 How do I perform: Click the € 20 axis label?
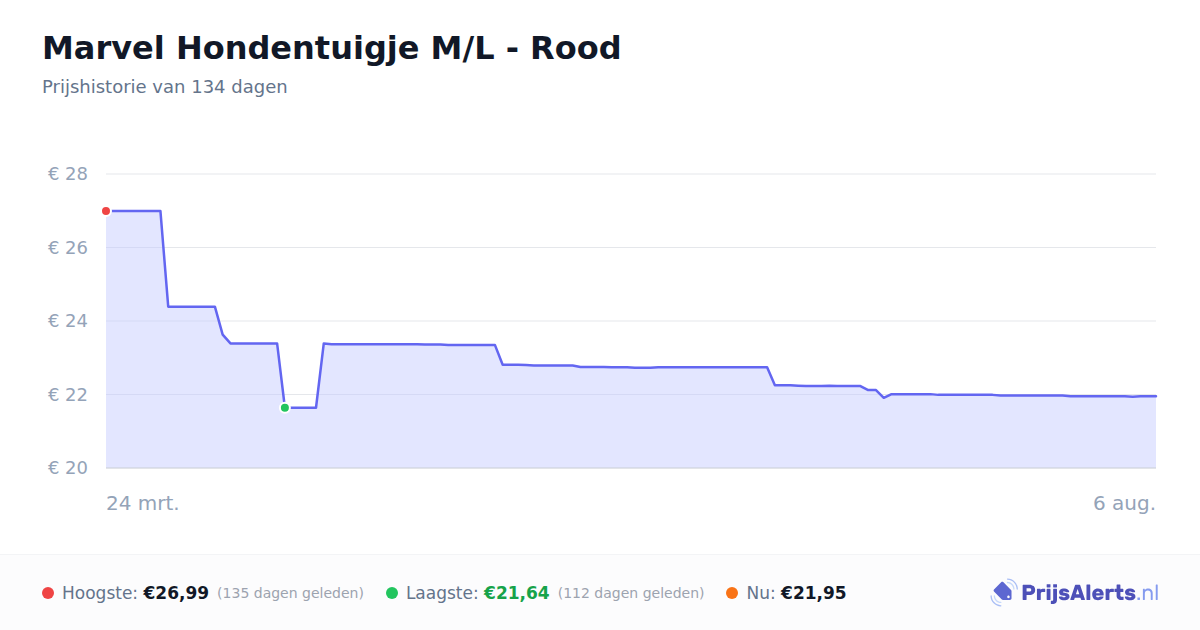click(x=68, y=468)
